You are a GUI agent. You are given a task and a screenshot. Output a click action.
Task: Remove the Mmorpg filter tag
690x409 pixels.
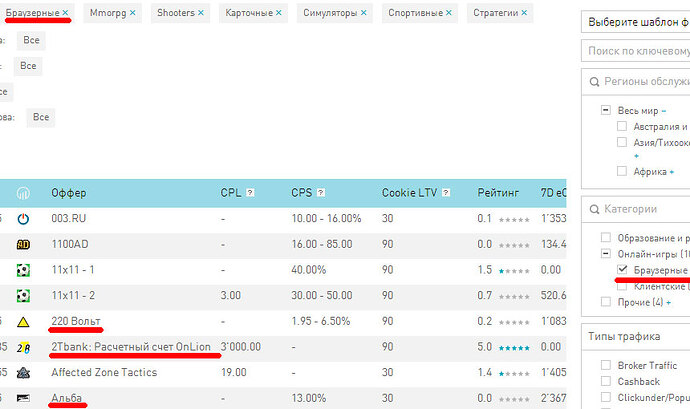(132, 13)
